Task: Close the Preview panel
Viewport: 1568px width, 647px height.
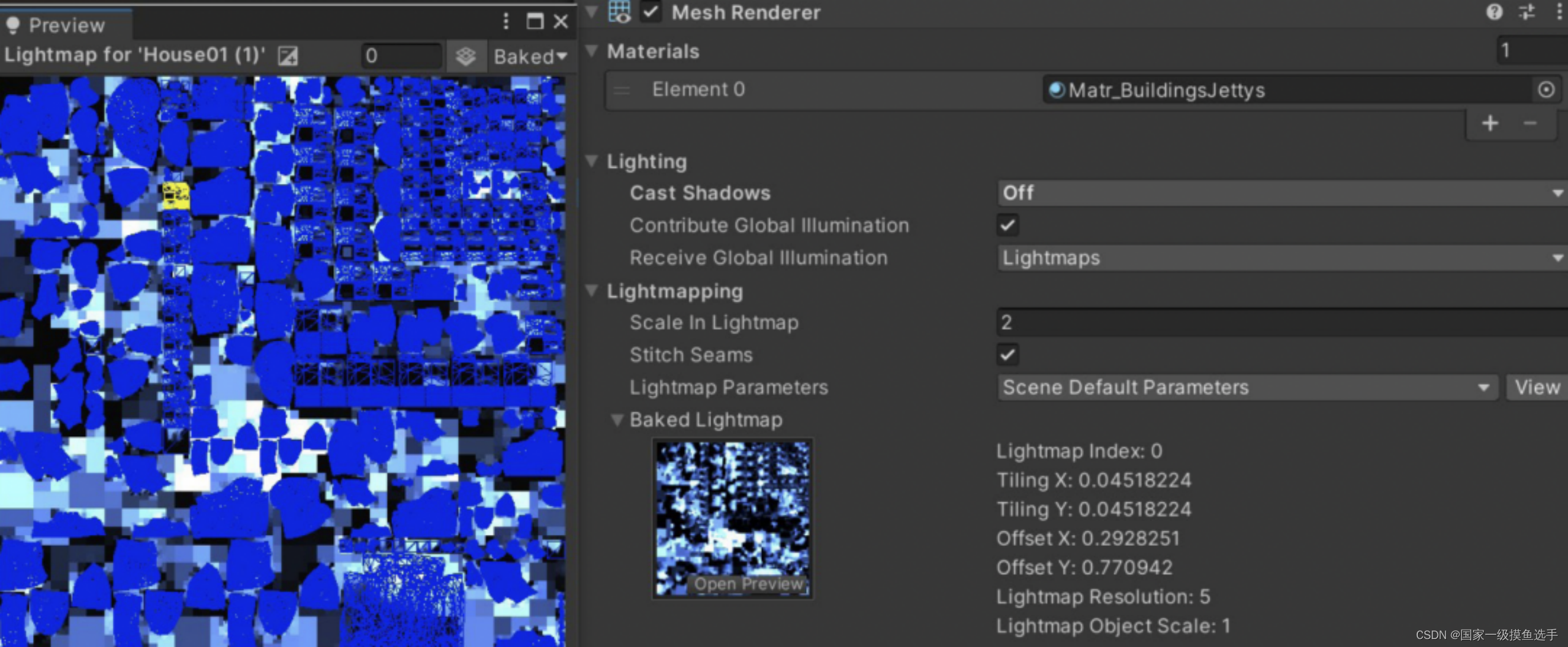Action: tap(560, 22)
